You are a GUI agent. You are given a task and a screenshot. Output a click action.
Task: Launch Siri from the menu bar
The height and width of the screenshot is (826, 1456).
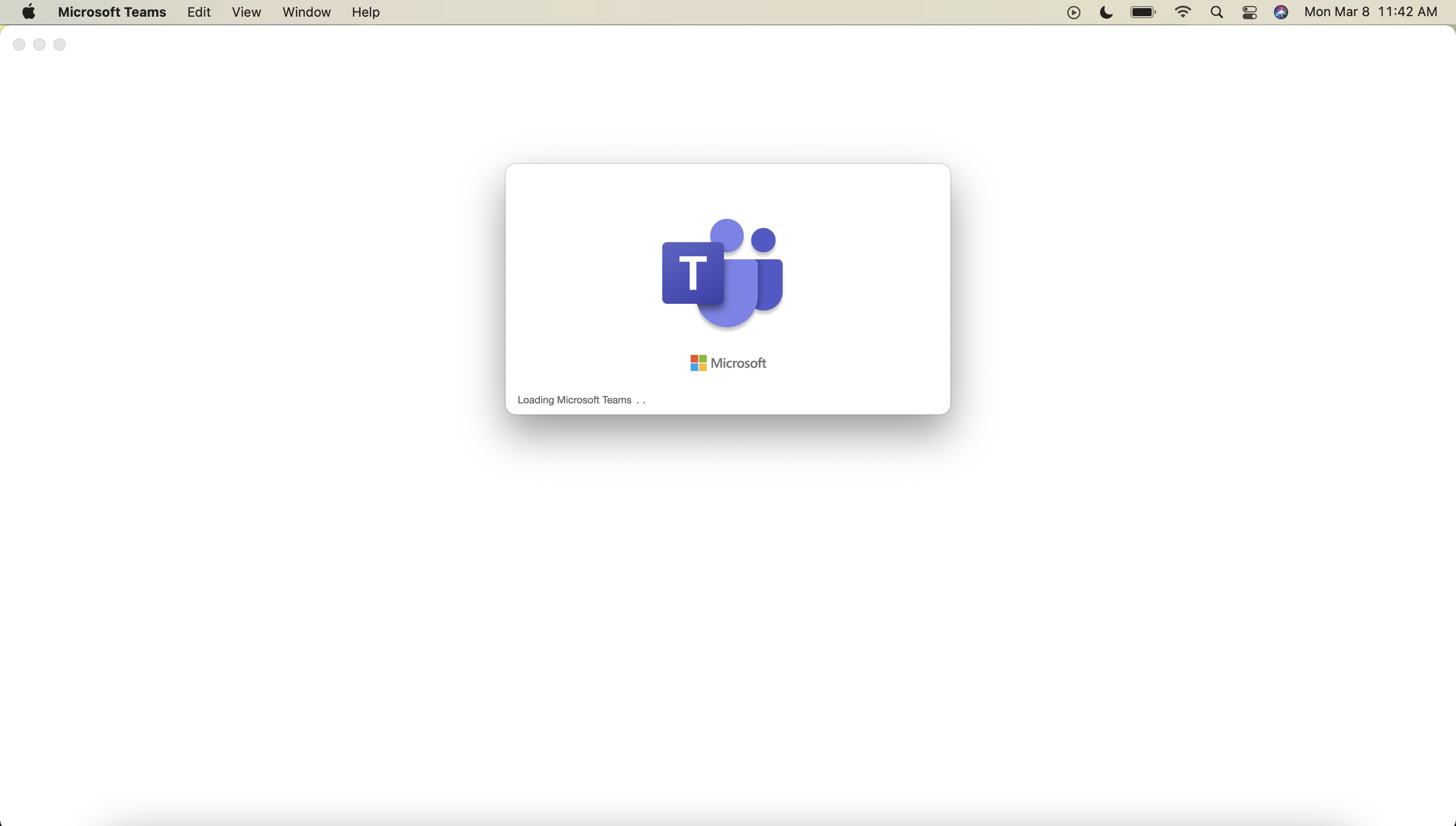coord(1281,13)
